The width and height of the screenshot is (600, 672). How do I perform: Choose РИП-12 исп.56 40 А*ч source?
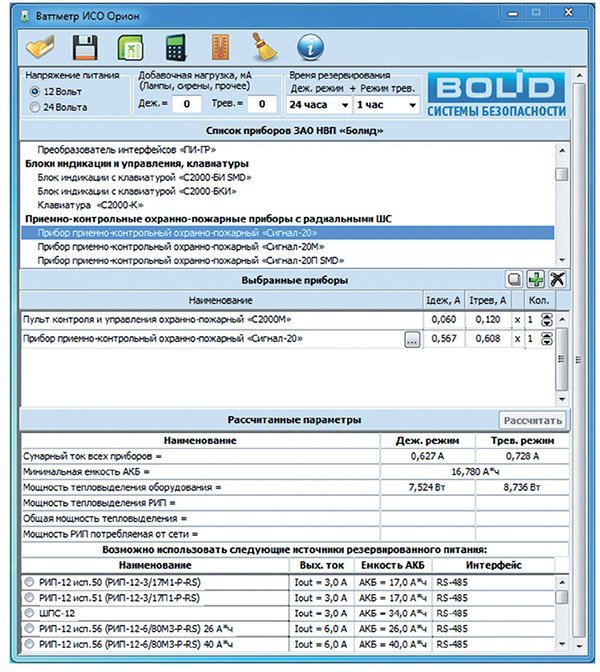(29, 644)
